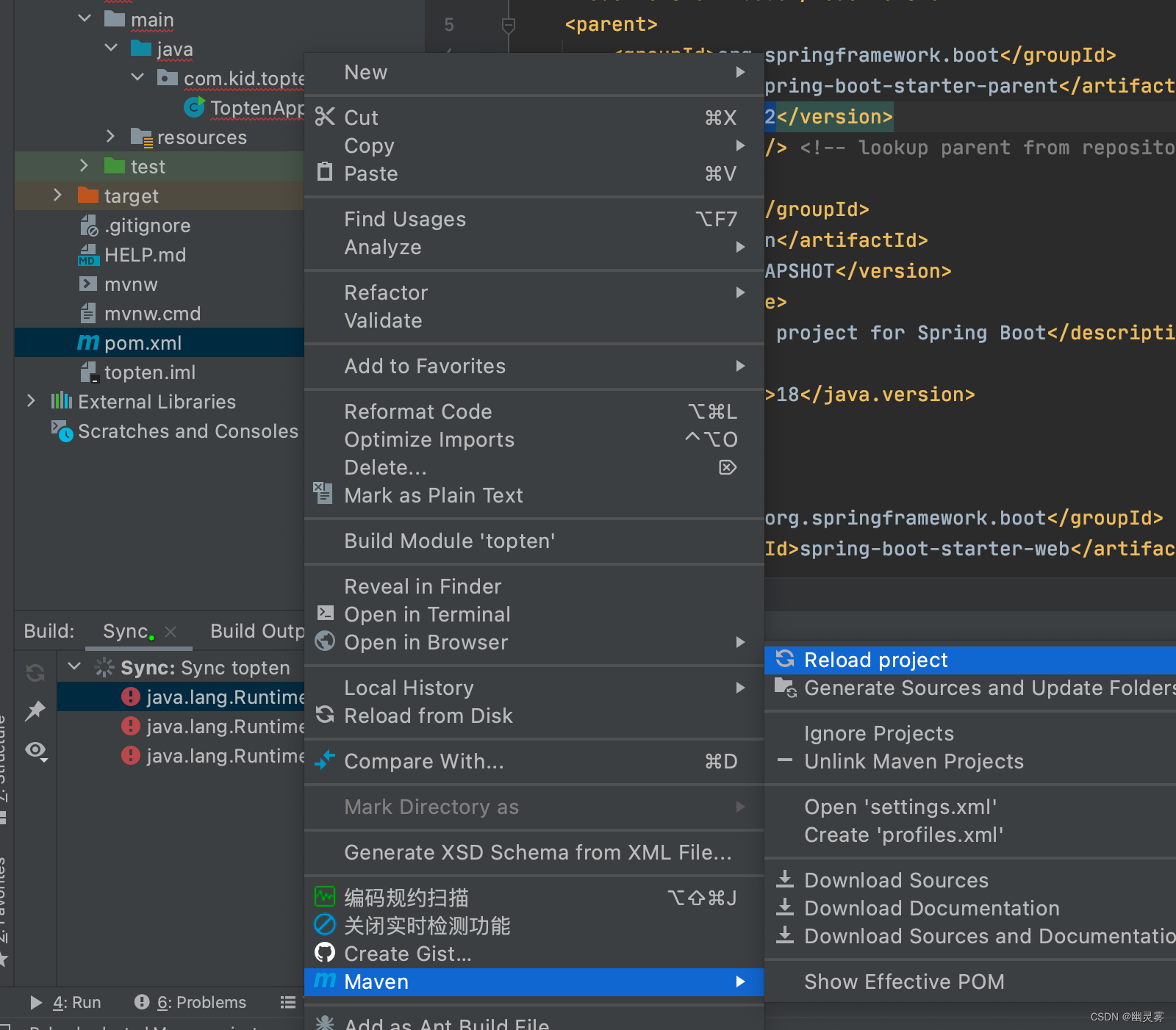
Task: Click the error icon on a java.lang.Runtime entry
Action: pos(130,696)
